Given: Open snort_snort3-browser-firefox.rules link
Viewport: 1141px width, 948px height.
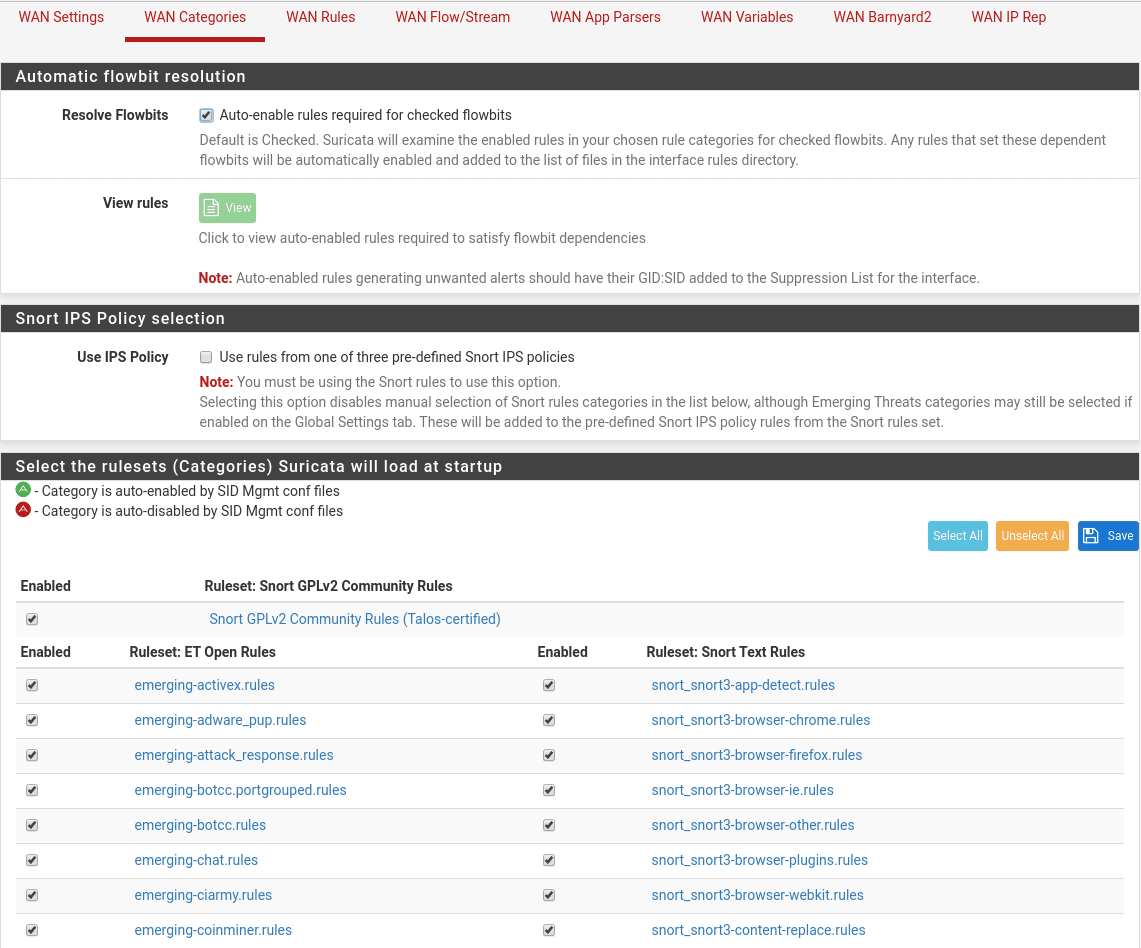Looking at the screenshot, I should 757,755.
